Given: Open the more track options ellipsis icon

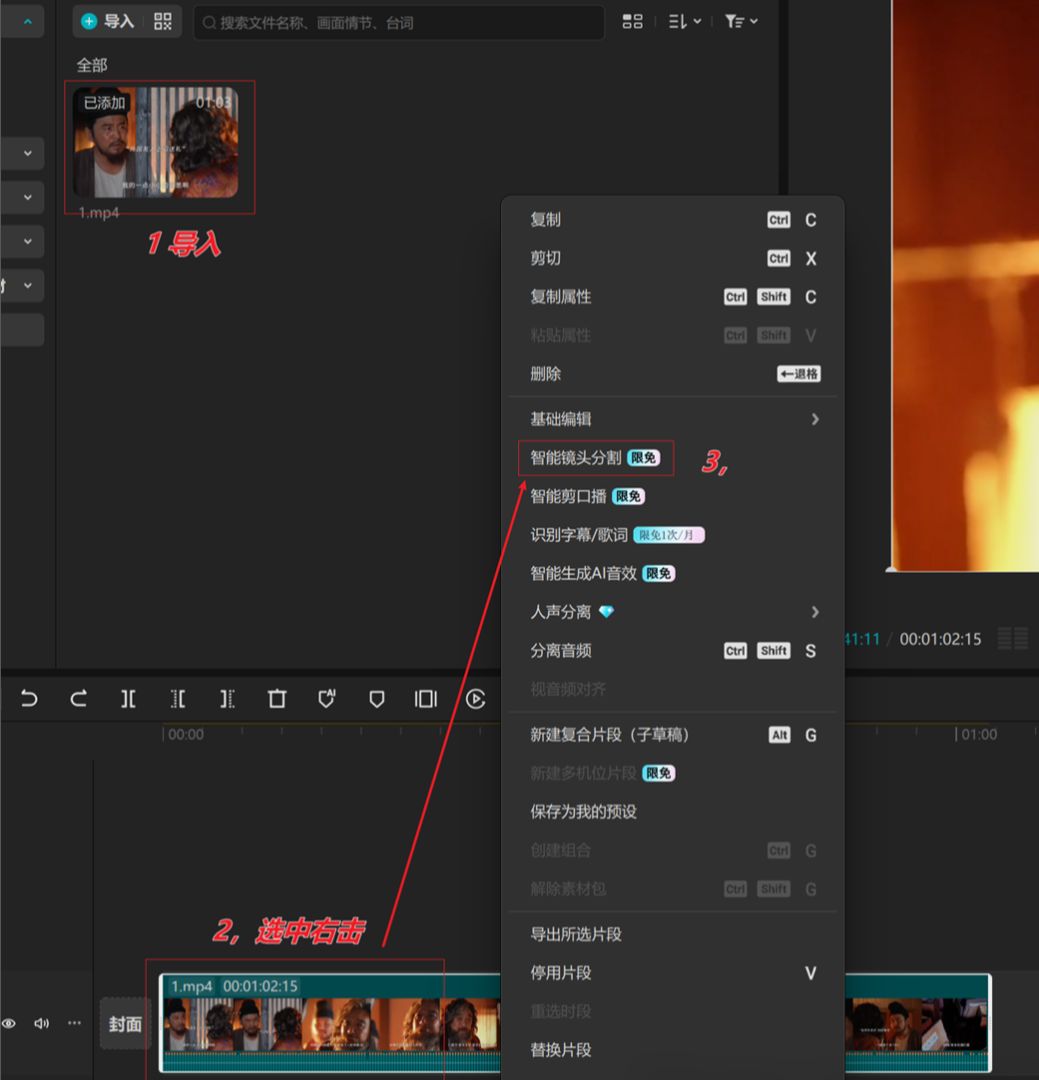Looking at the screenshot, I should 74,1023.
